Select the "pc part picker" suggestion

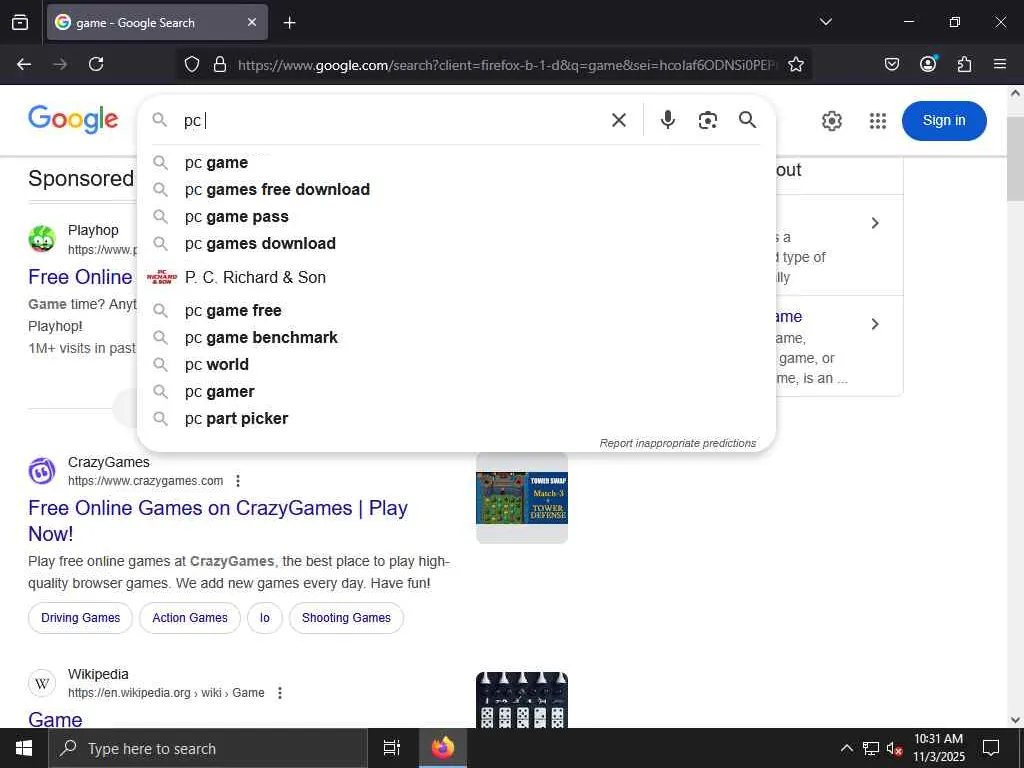456,419
